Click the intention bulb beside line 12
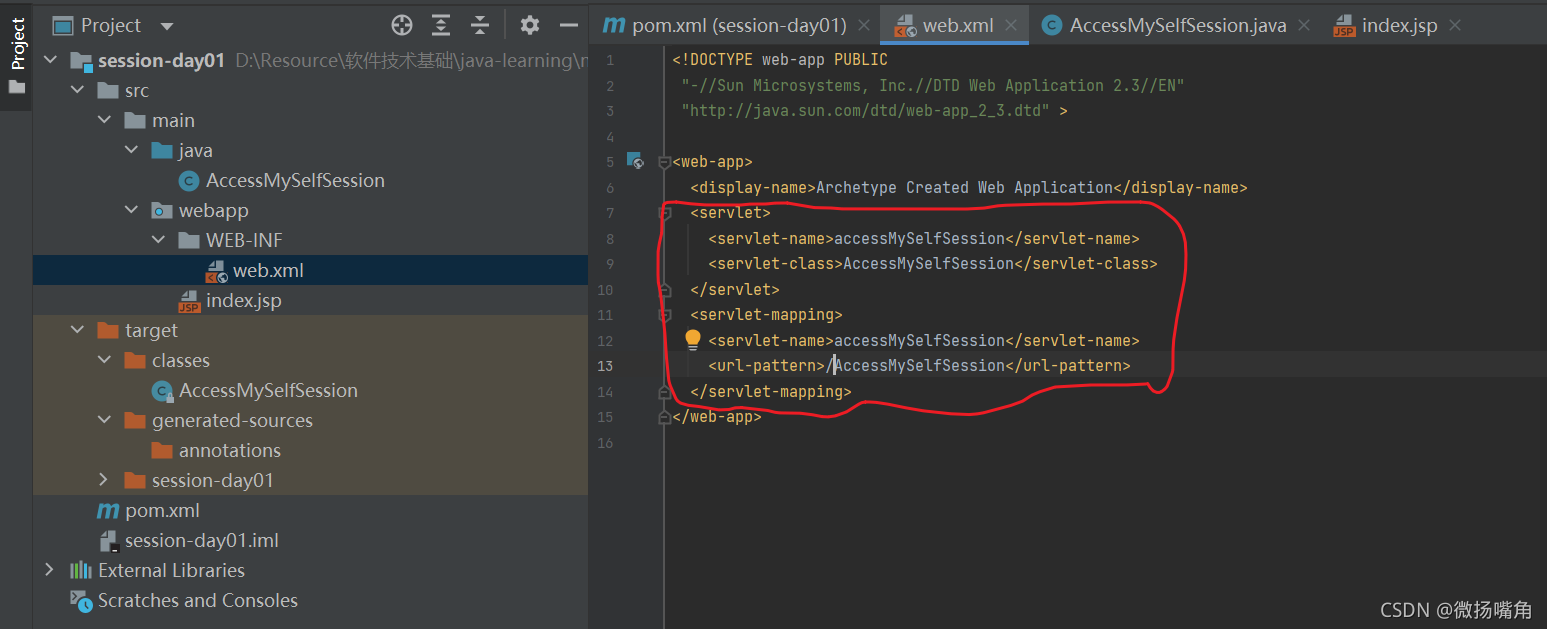The image size is (1547, 629). coord(693,339)
